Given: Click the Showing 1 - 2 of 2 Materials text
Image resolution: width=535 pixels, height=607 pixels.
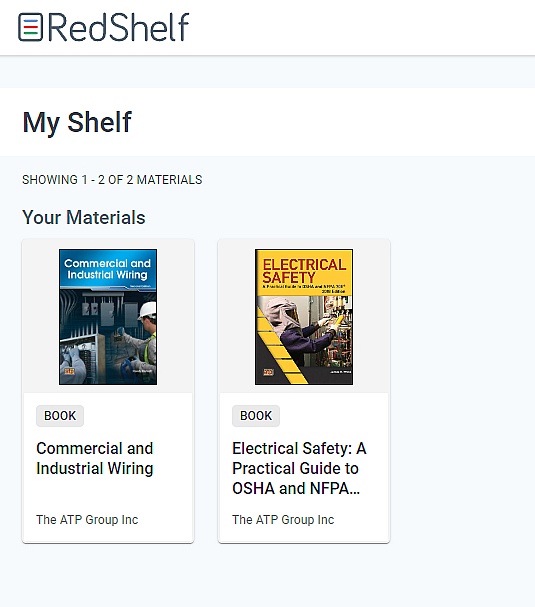Looking at the screenshot, I should pos(112,180).
